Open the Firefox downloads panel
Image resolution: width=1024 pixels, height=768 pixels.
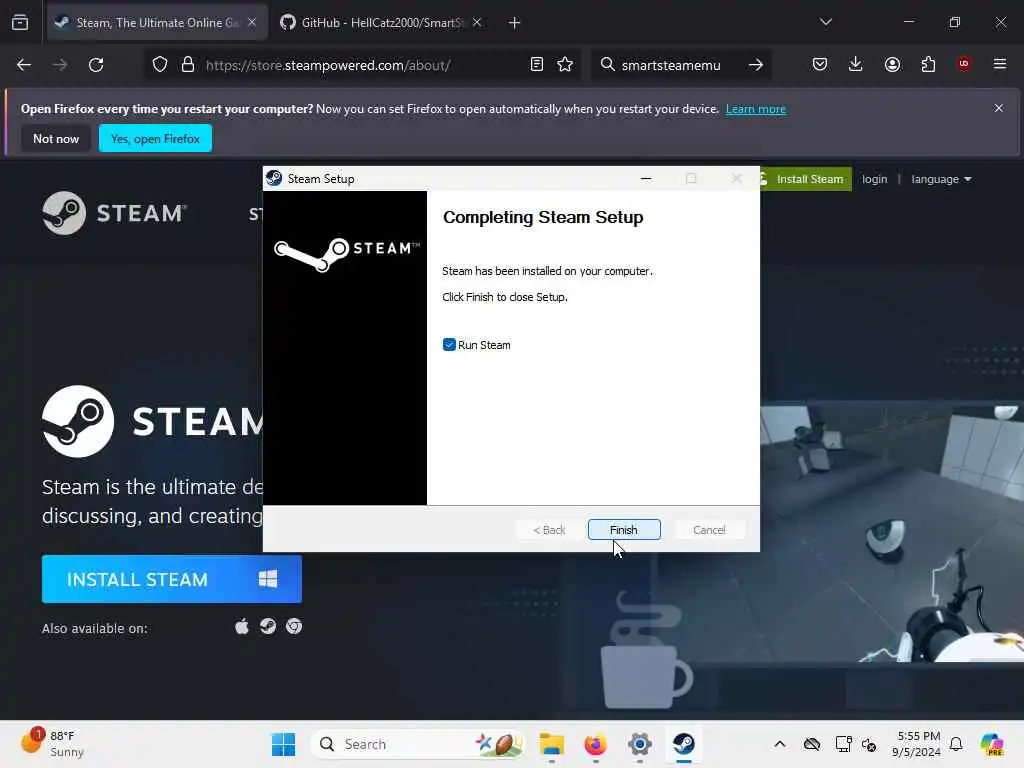pos(856,64)
